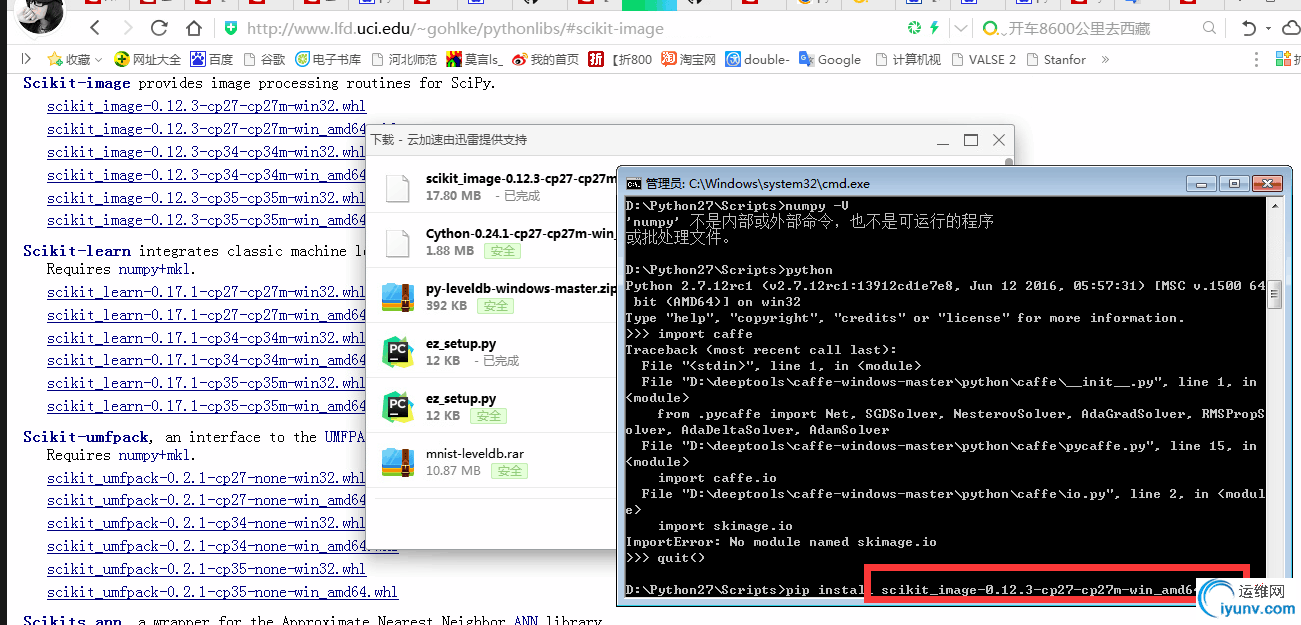The height and width of the screenshot is (625, 1301).
Task: Open the 百度 bookmark
Action: click(x=212, y=59)
